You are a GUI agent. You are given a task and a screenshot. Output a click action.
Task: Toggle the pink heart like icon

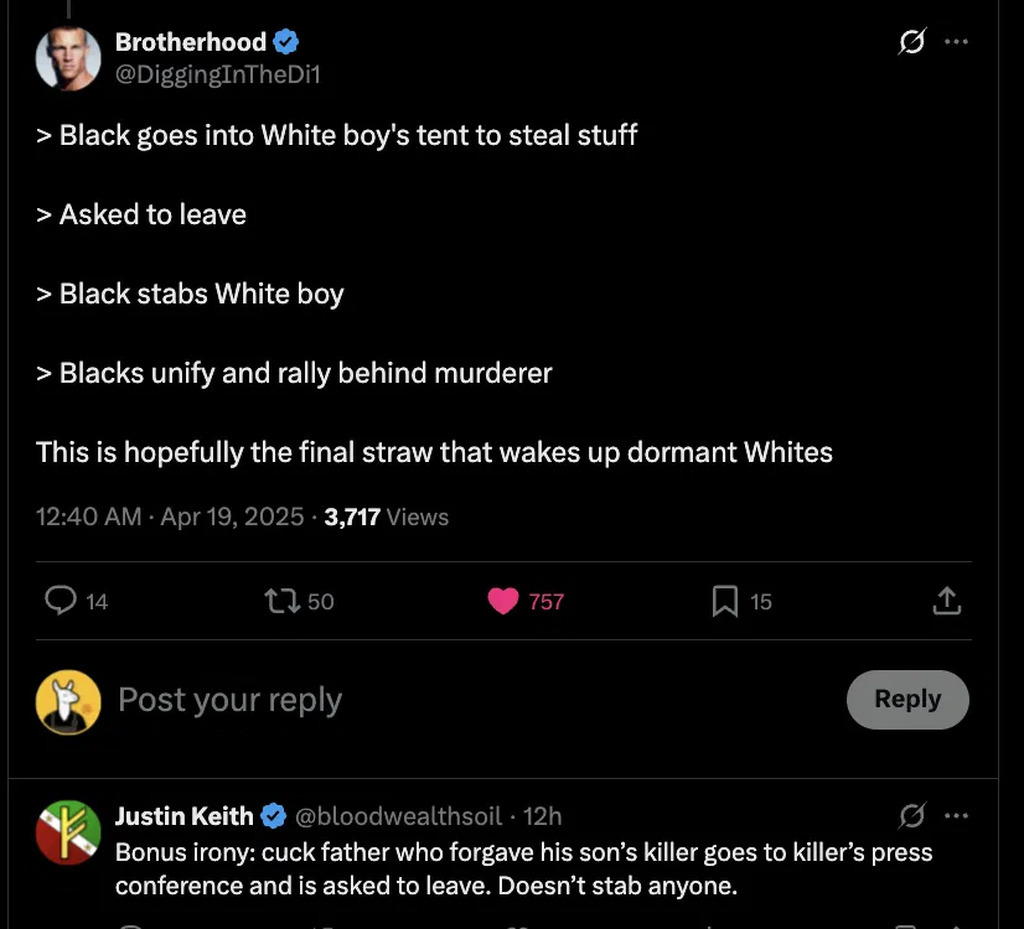click(503, 601)
